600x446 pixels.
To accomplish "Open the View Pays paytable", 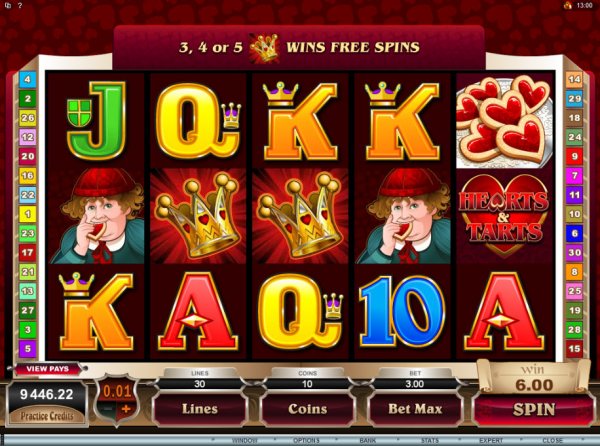I will 48,369.
